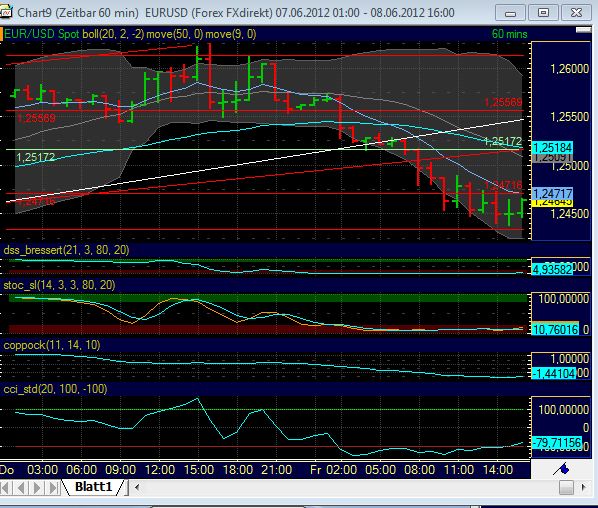
Task: Click the 100,00000 label on the CCI scale
Action: 563,410
